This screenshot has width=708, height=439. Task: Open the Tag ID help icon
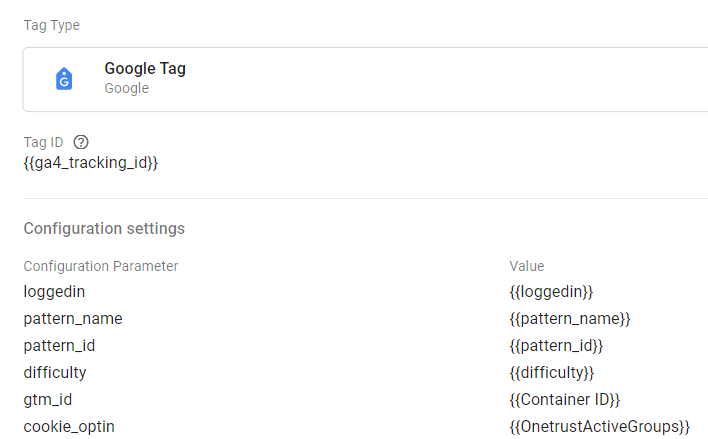coord(82,142)
